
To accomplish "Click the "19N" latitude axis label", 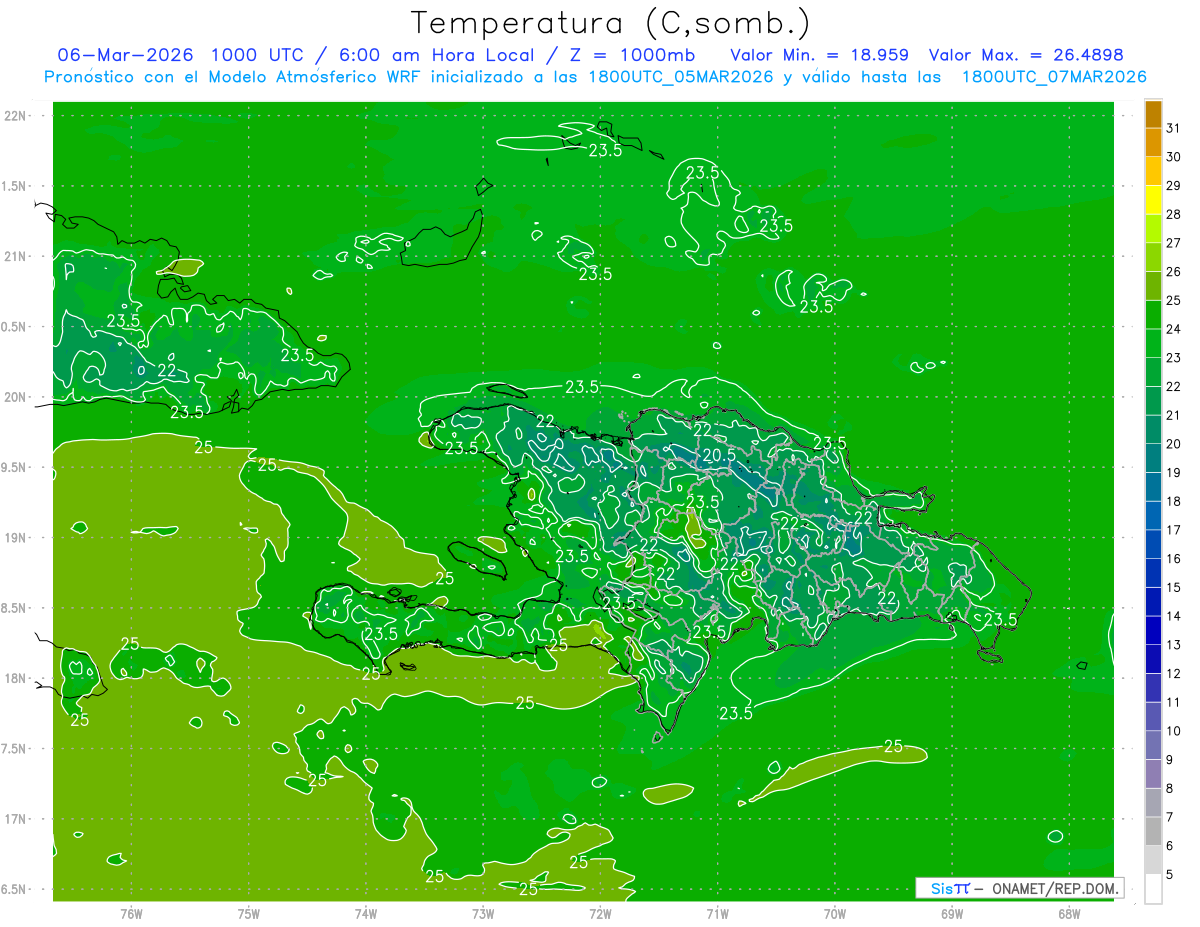I will tap(15, 538).
